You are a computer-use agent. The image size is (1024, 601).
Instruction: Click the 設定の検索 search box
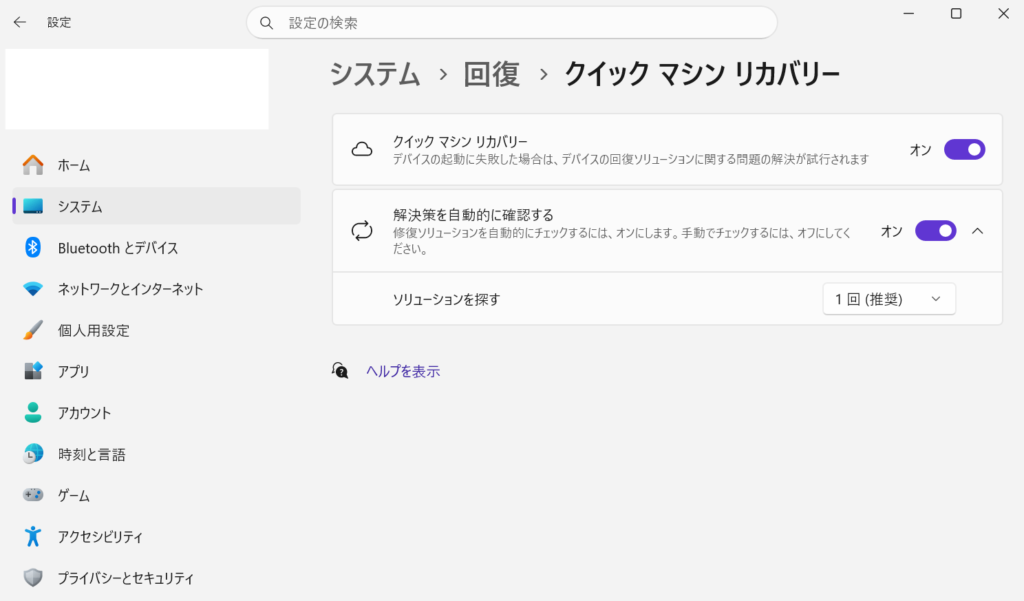[x=511, y=22]
